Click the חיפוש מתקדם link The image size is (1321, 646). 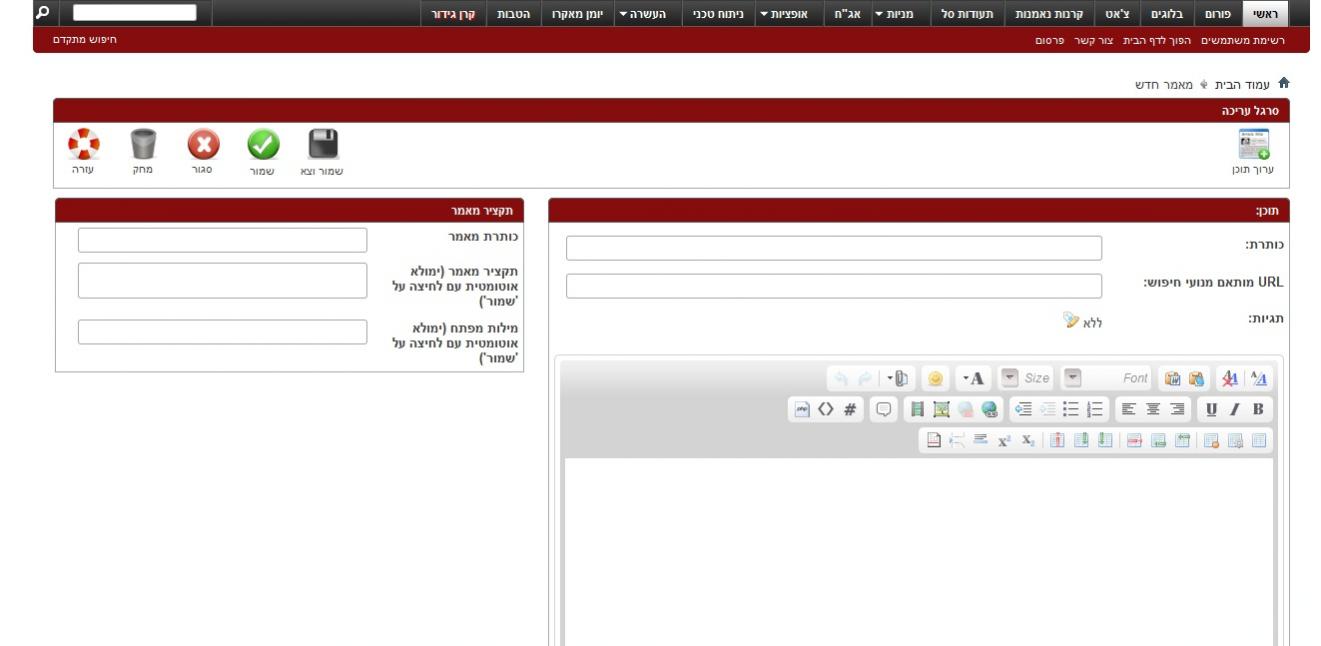(85, 40)
